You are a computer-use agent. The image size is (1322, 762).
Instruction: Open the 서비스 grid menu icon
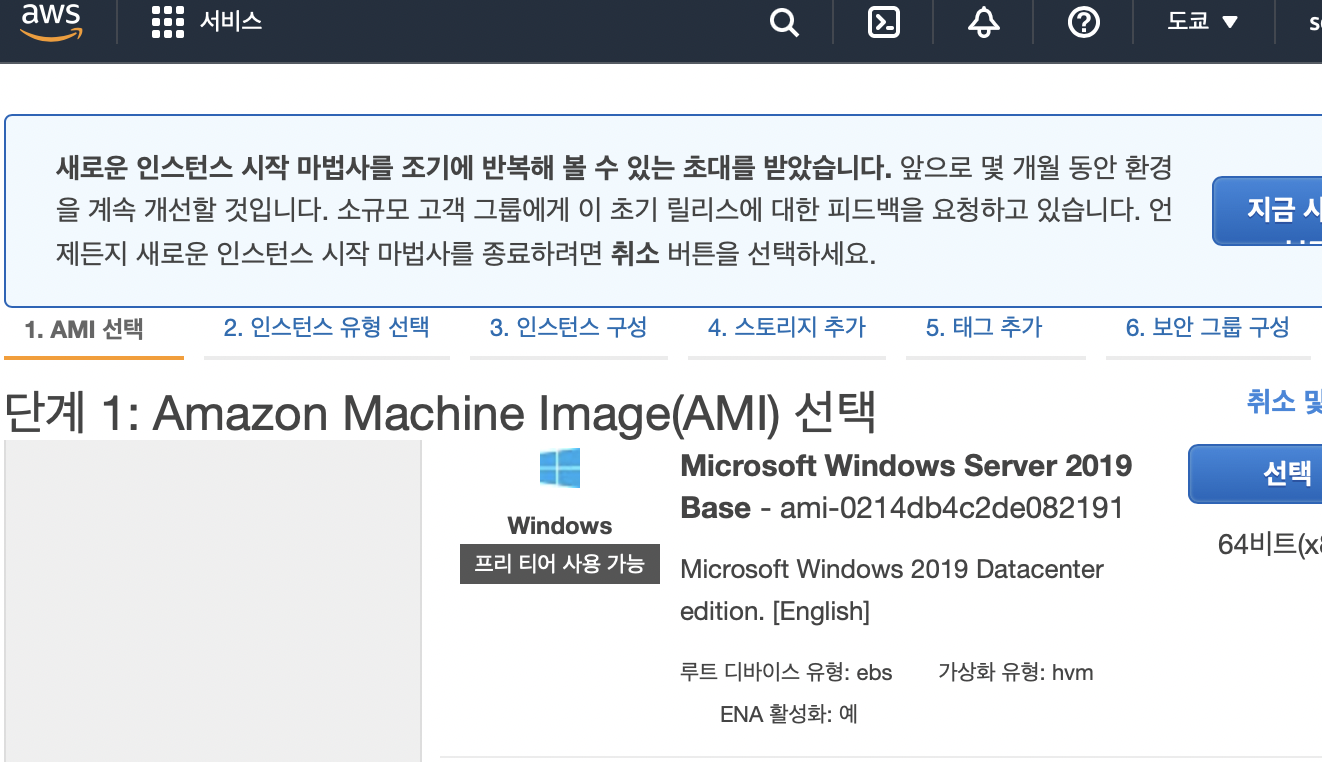tap(168, 22)
